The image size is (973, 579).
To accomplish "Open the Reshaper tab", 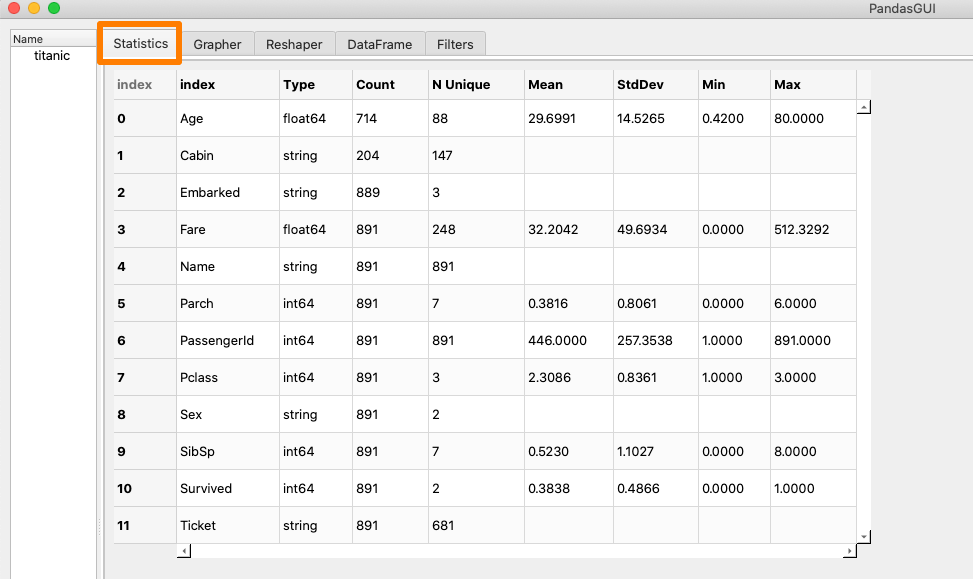I will click(x=294, y=44).
